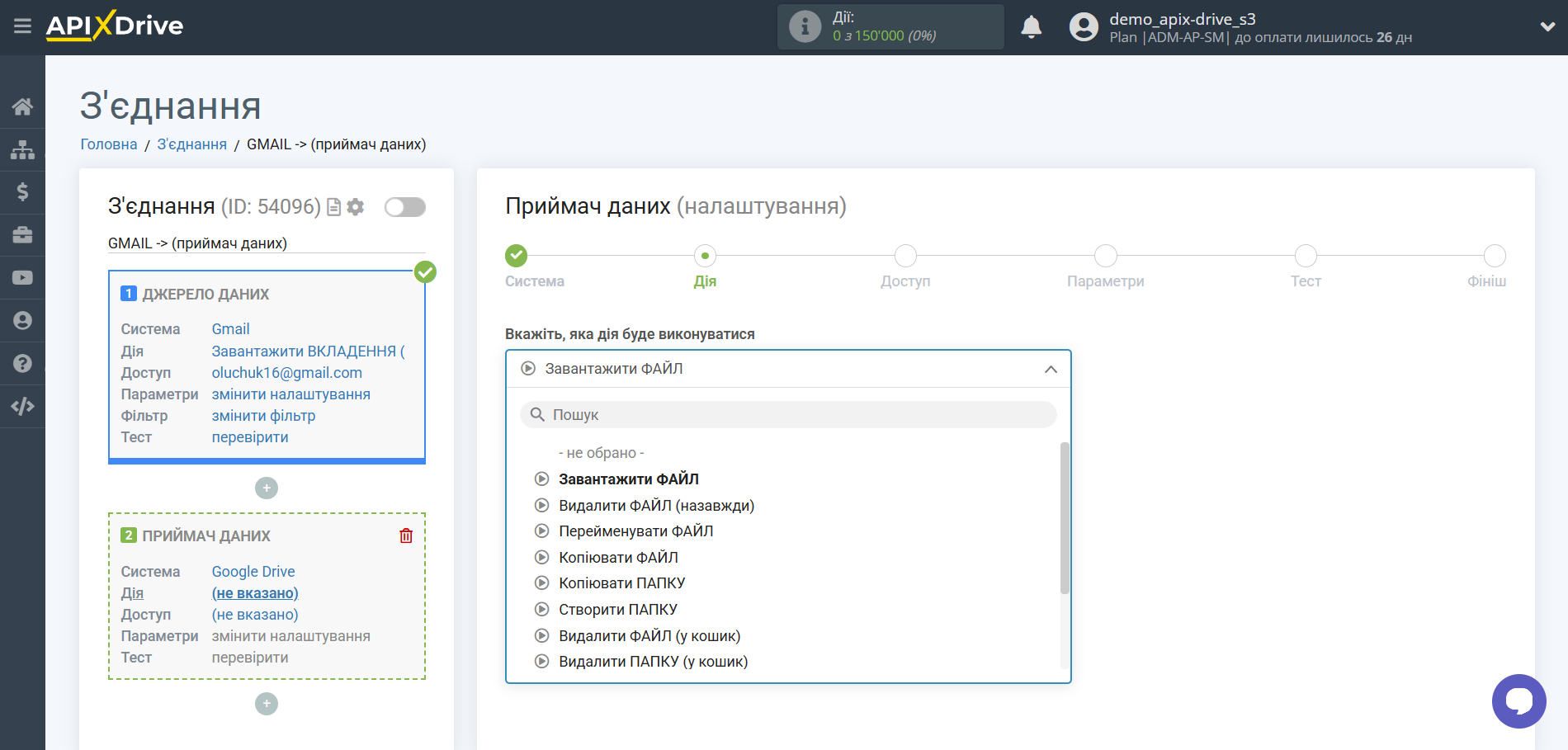
Task: Select Видалити ФАЙЛ (назавжди) option
Action: click(x=657, y=506)
